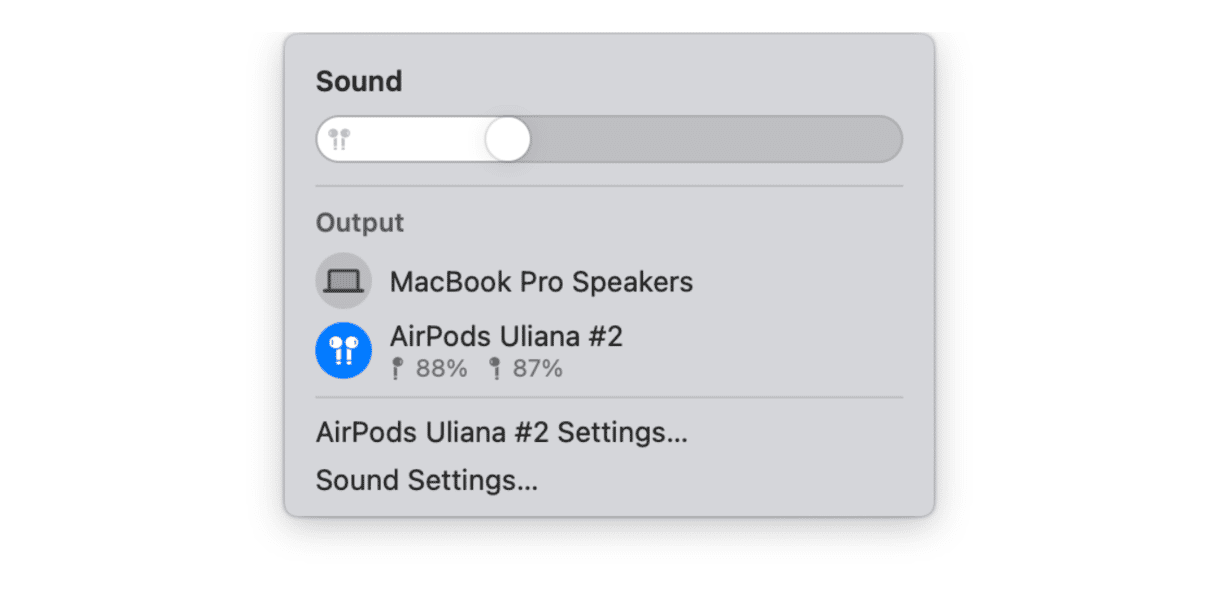Click the Sound heading text
The width and height of the screenshot is (1216, 605).
click(x=359, y=82)
